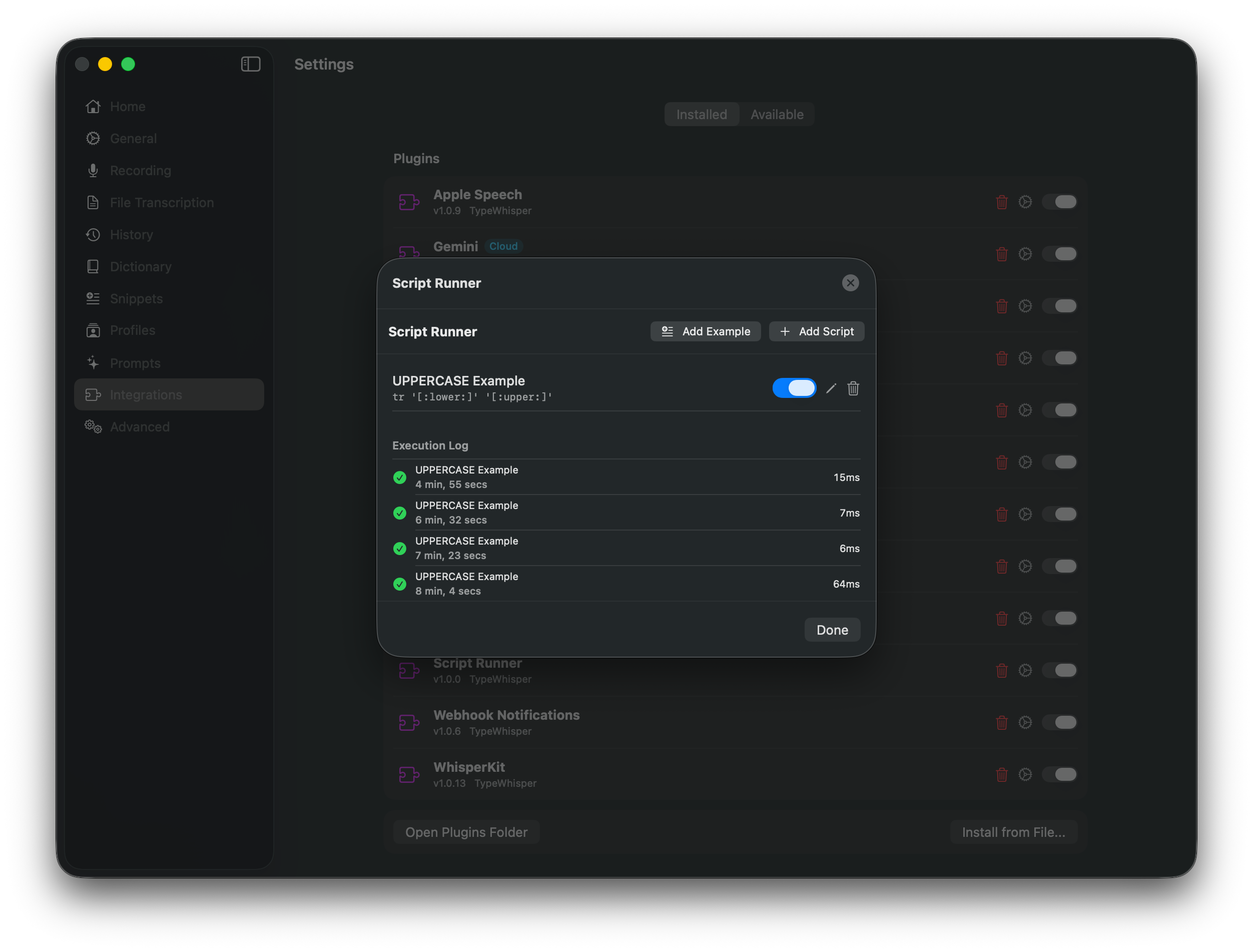The image size is (1253, 952).
Task: Open the Recording section in the sidebar
Action: coord(141,170)
